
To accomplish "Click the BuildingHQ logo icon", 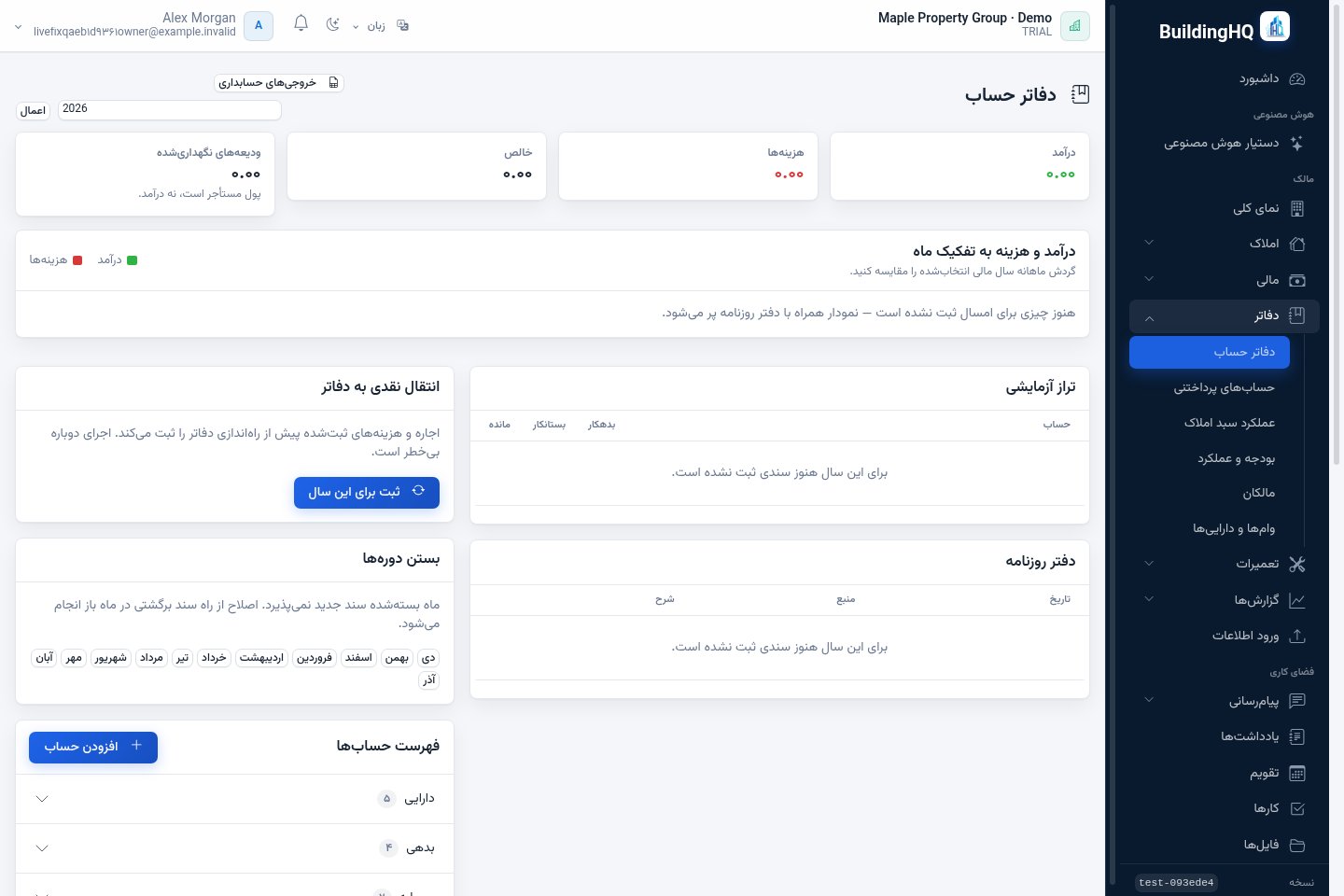I will click(1275, 27).
